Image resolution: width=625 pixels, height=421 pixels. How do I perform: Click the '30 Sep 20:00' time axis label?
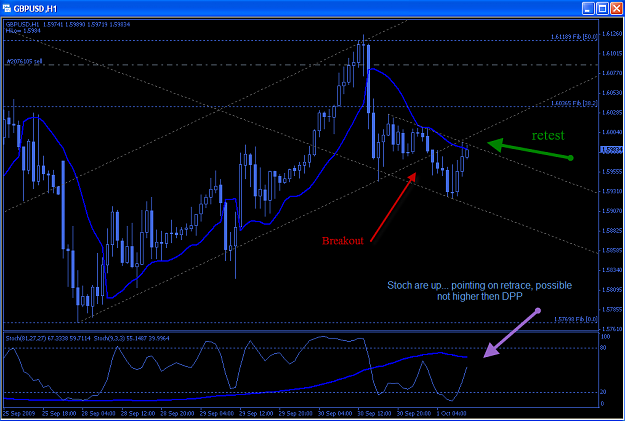(x=415, y=413)
